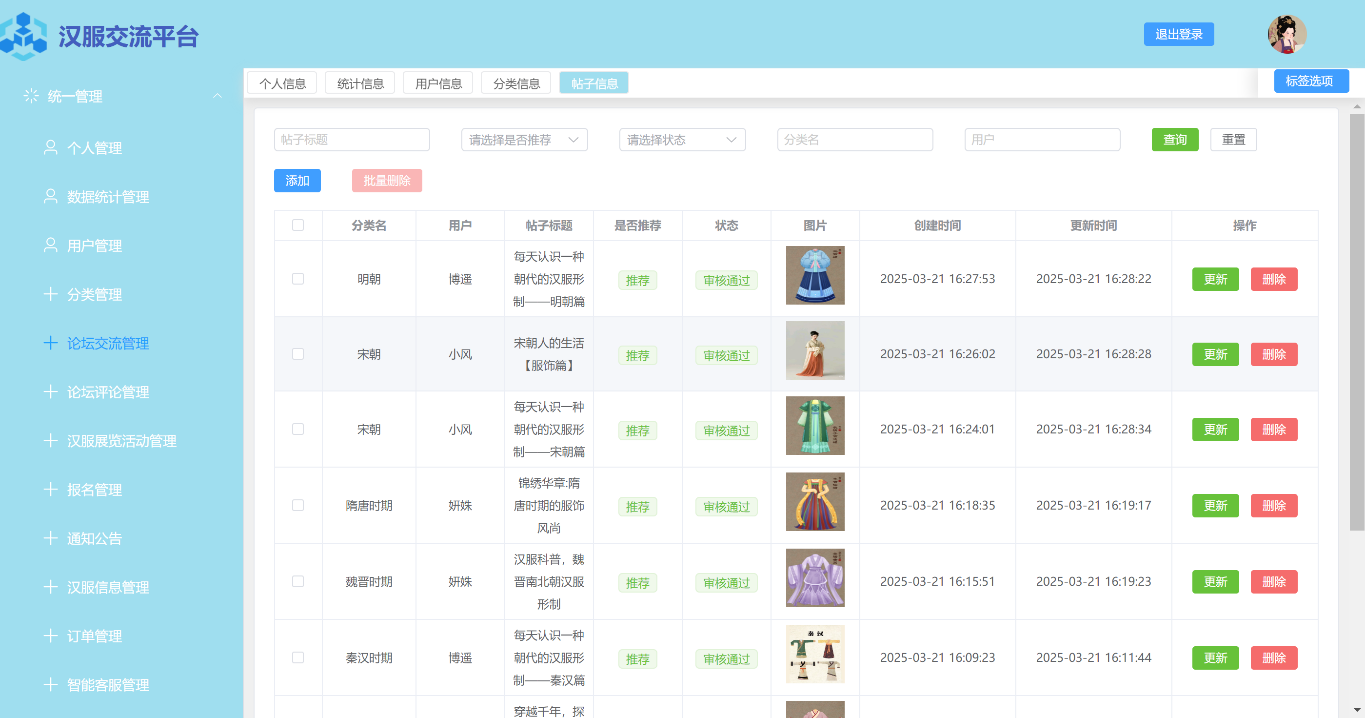Click plus icon next to 论坛交流管理

click(x=51, y=343)
